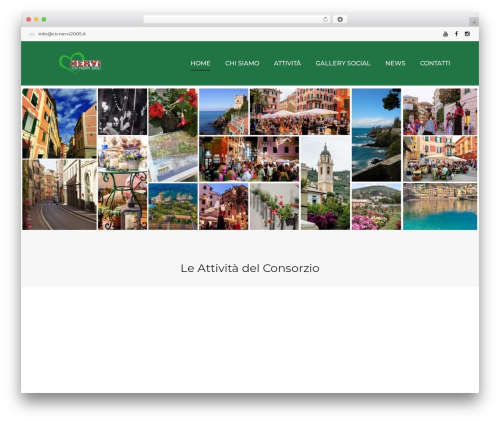Click the info@civnervi2005.it email link
Image resolution: width=500 pixels, height=423 pixels.
point(62,34)
